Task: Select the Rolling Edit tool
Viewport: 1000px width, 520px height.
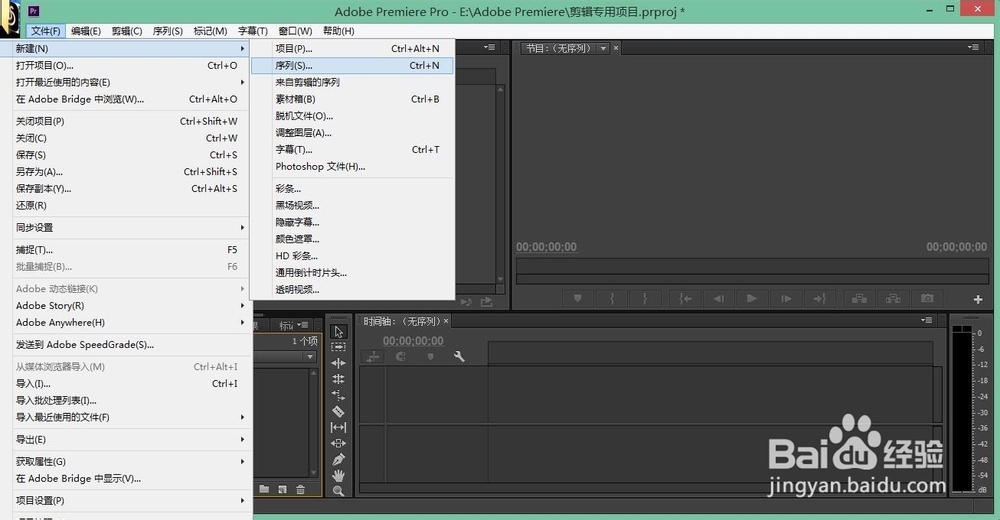Action: coord(339,379)
